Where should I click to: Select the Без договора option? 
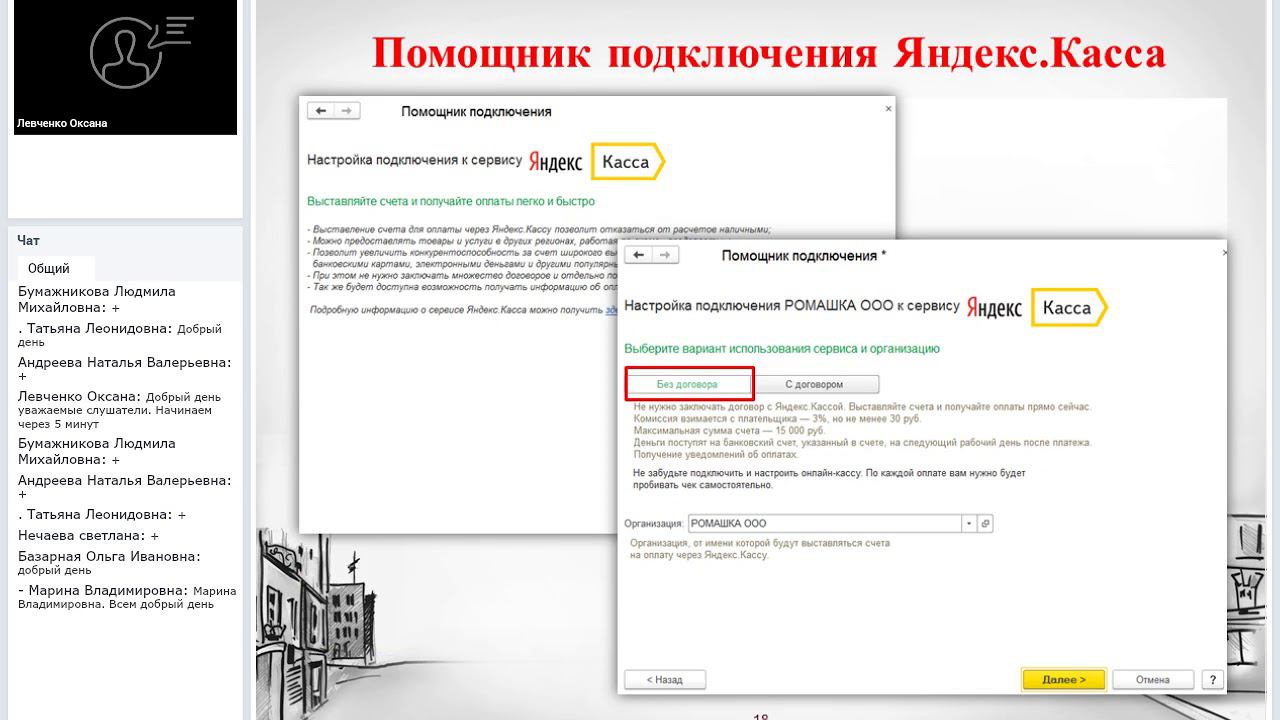point(687,384)
